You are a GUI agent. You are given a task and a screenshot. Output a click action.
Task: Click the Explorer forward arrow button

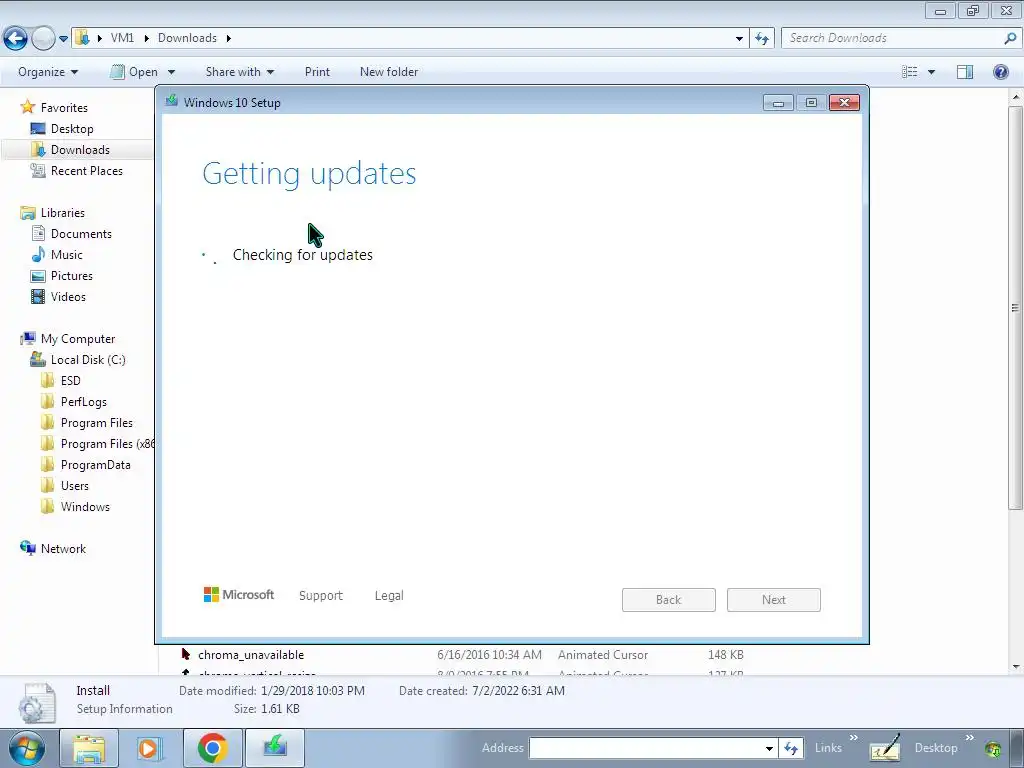43,39
